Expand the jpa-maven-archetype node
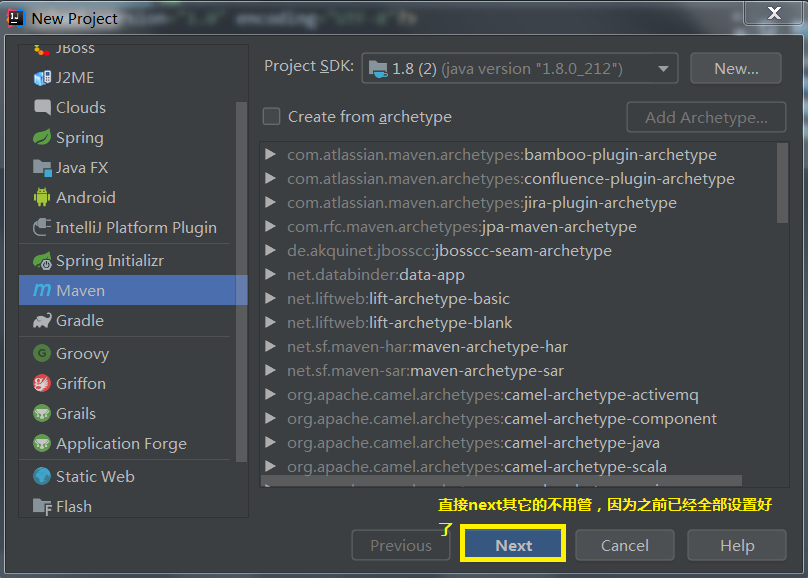The image size is (808, 578). point(270,226)
